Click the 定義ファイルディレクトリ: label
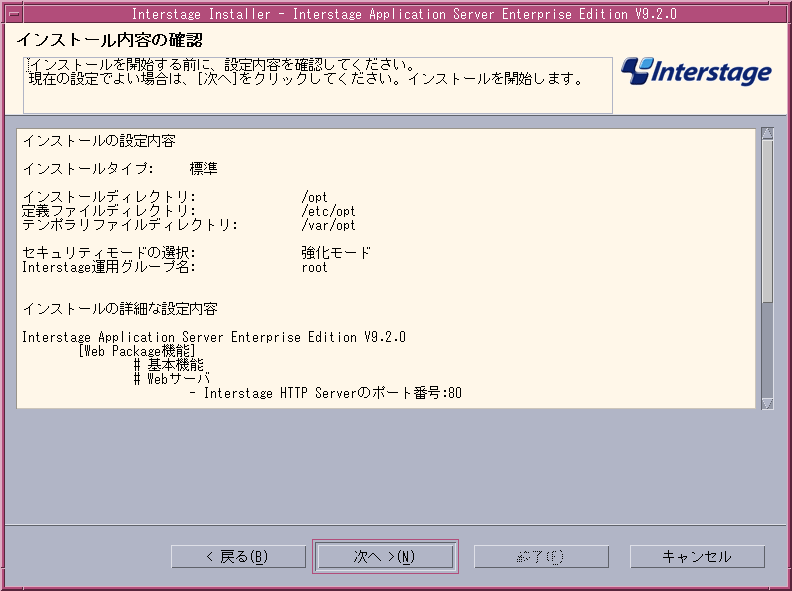This screenshot has width=792, height=591. (109, 211)
